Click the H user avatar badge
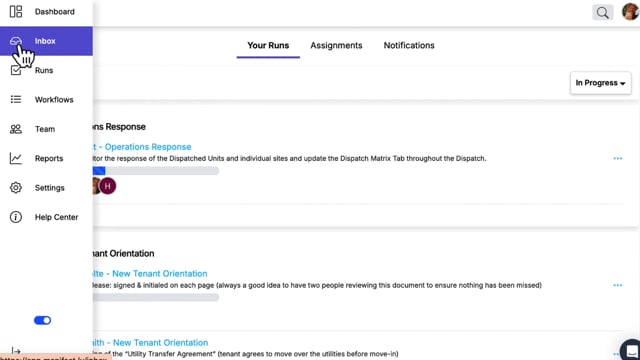The width and height of the screenshot is (640, 360). [x=108, y=186]
